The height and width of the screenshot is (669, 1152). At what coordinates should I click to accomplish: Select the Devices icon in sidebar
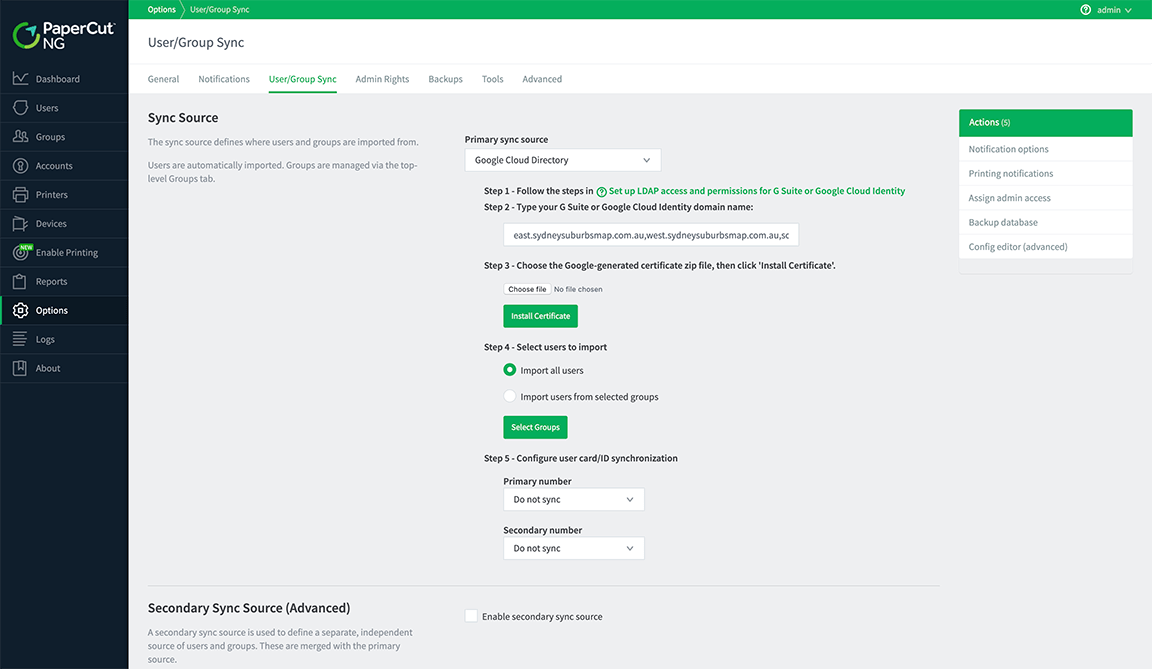20,224
